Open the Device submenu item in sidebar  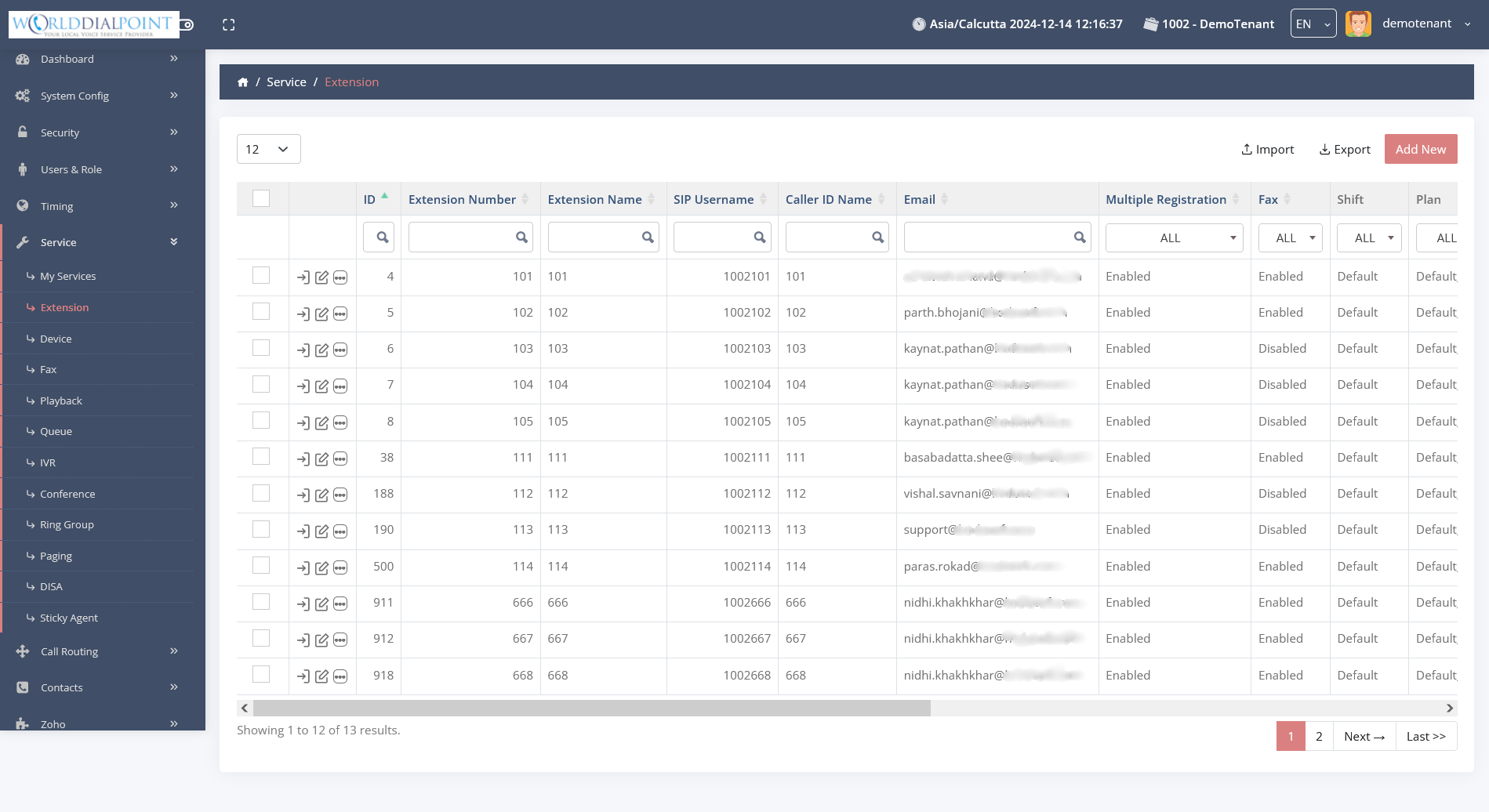click(x=56, y=339)
